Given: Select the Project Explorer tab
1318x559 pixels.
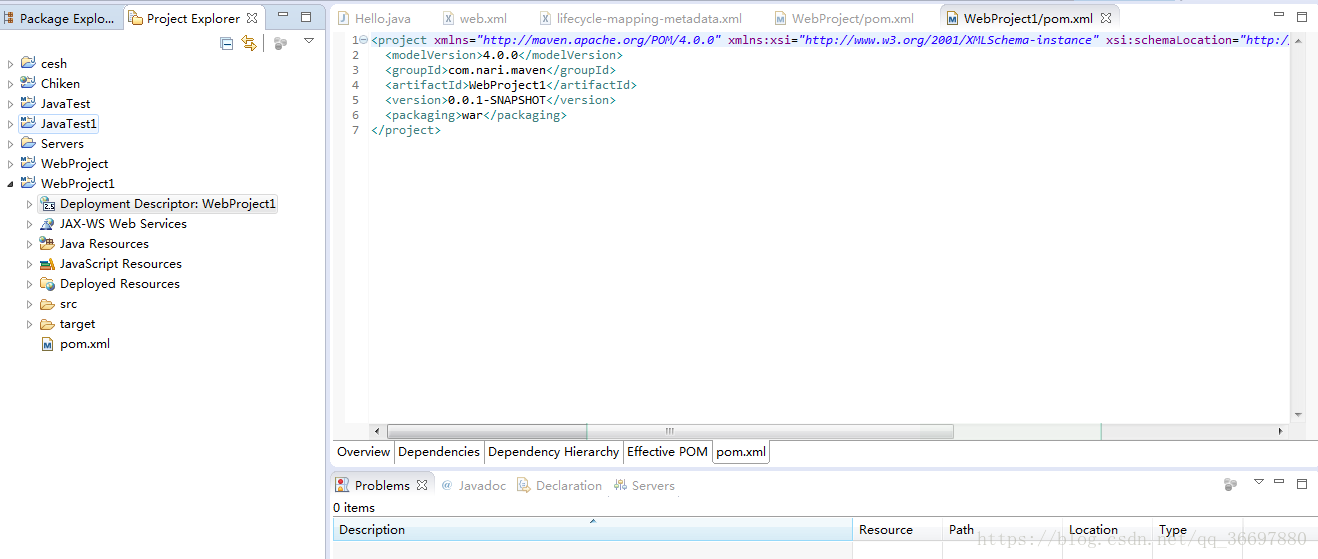Looking at the screenshot, I should coord(192,18).
